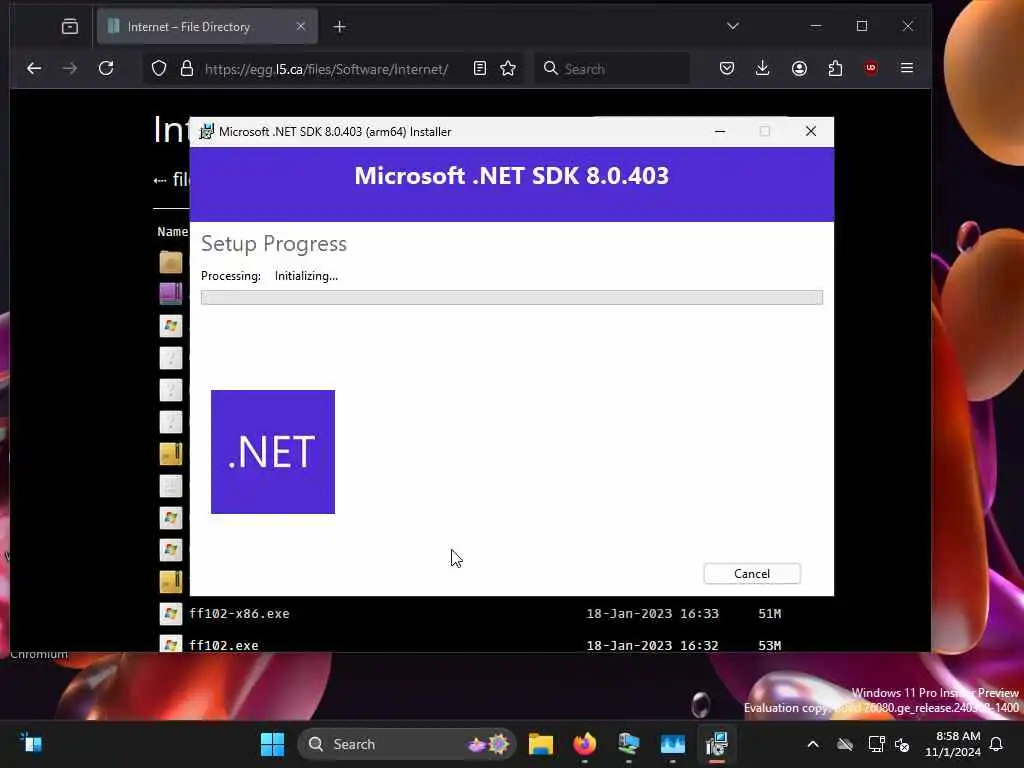Save page to Pocket
Screen dimensions: 1024x768
point(727,69)
